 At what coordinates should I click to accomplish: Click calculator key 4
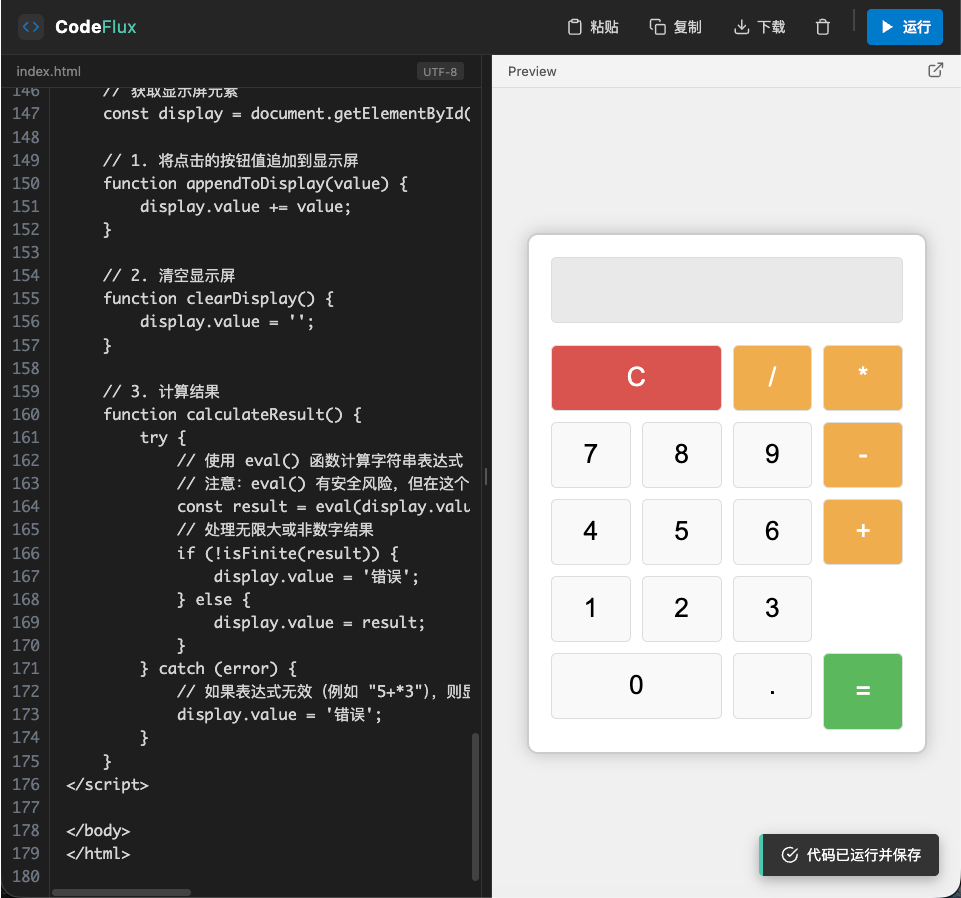pyautogui.click(x=590, y=531)
